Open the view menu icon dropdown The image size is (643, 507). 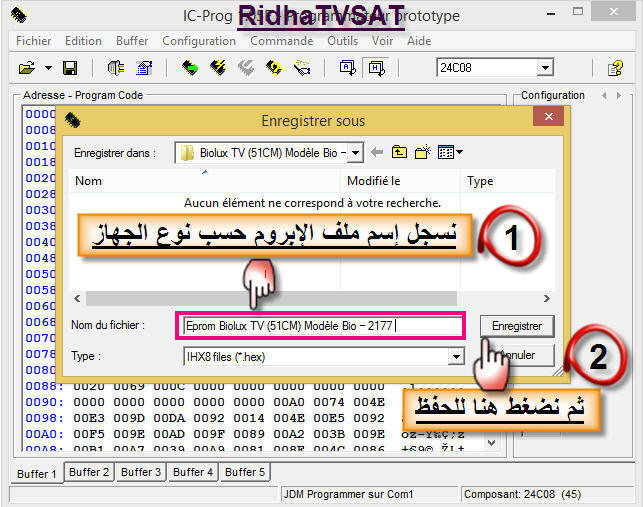[449, 152]
